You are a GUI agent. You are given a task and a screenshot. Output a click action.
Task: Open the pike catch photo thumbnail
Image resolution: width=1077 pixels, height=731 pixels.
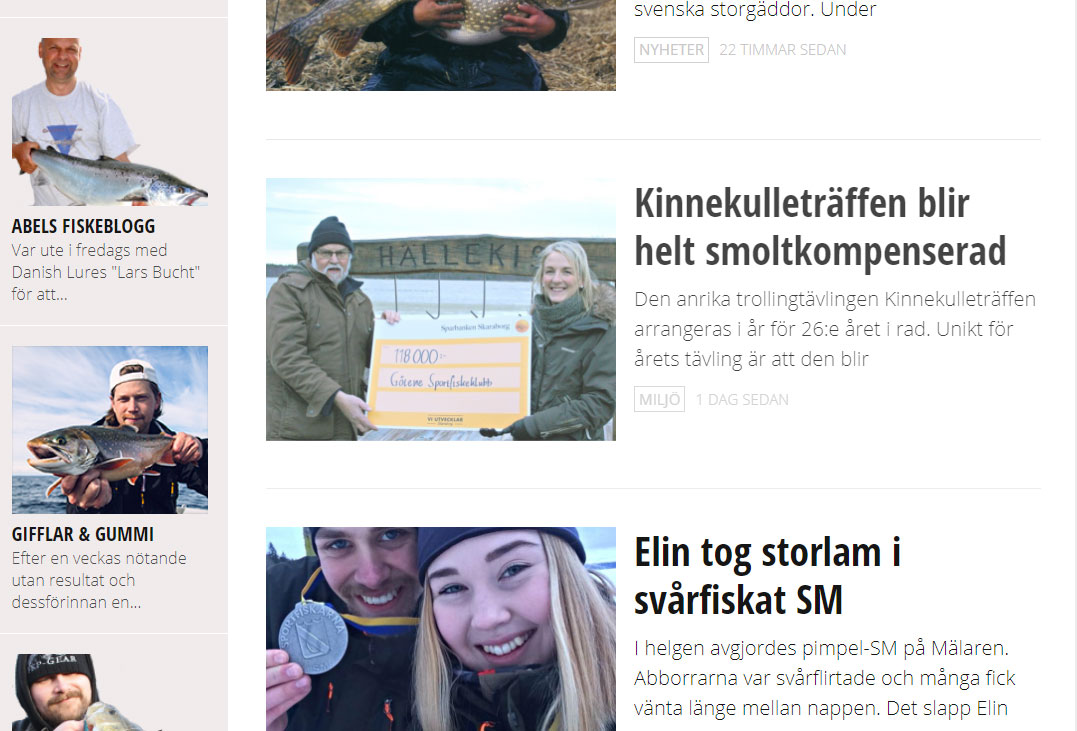pos(441,45)
